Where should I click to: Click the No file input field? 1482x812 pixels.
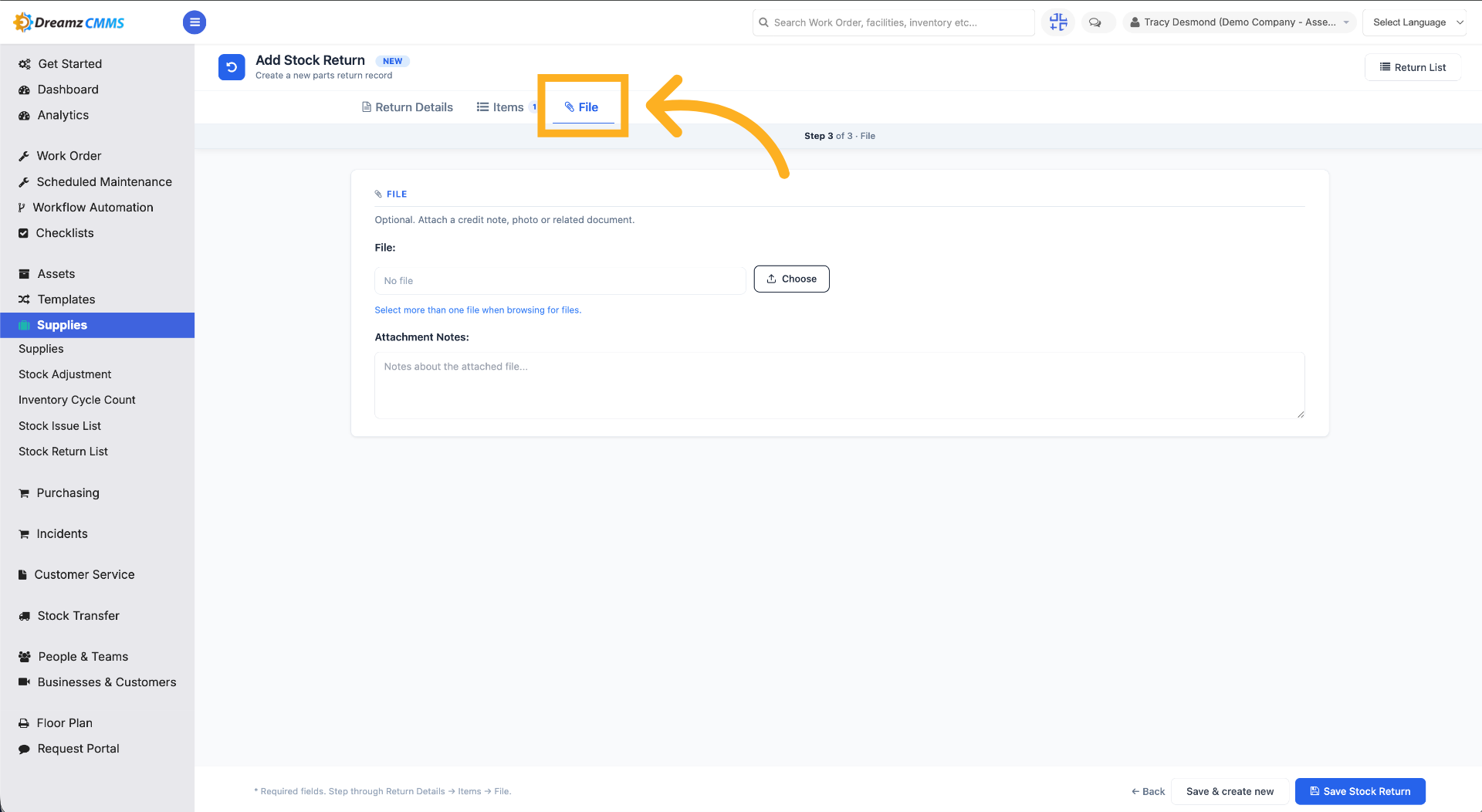560,281
